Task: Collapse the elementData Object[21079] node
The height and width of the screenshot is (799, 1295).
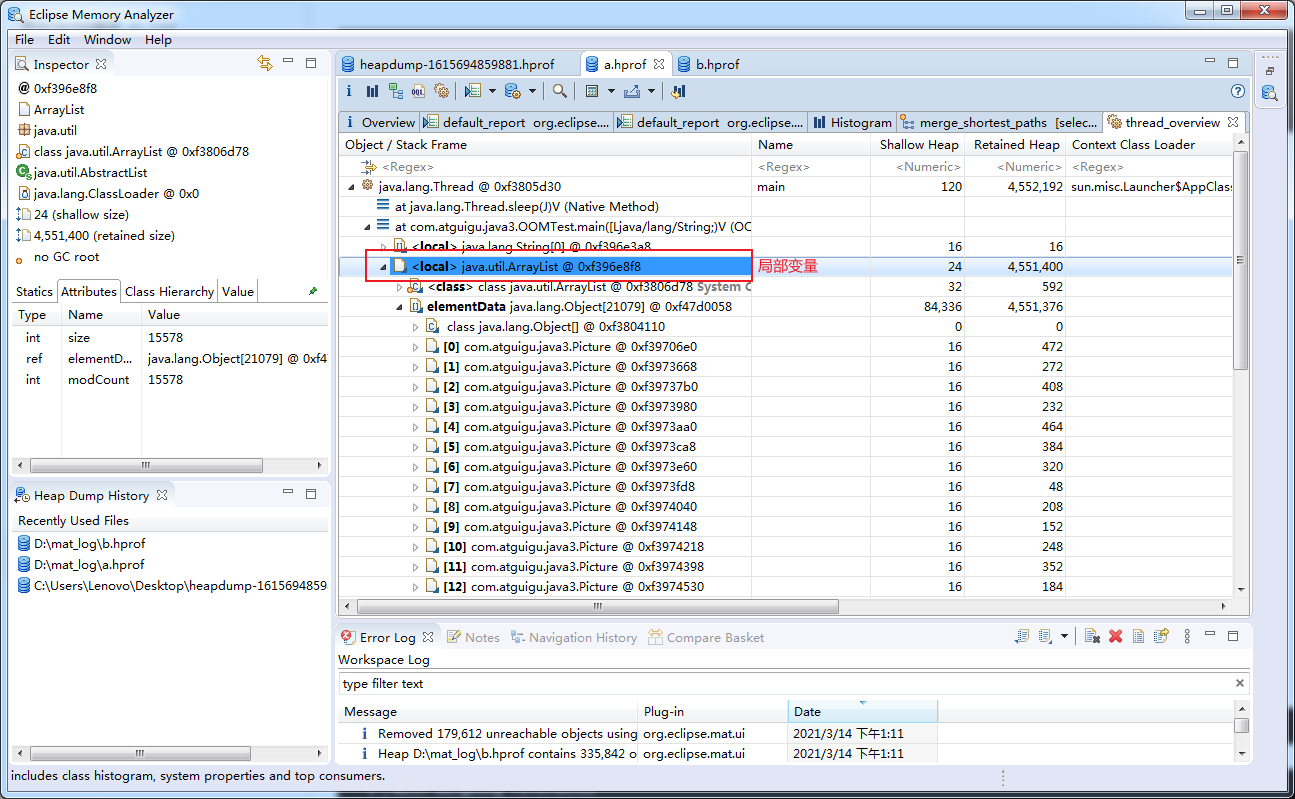Action: 400,307
